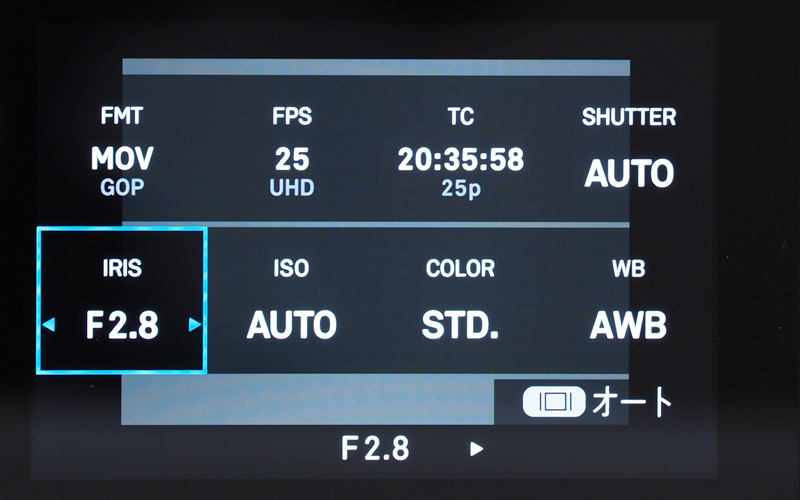Open the COLOR STD. setting
Image resolution: width=800 pixels, height=500 pixels.
coord(461,301)
